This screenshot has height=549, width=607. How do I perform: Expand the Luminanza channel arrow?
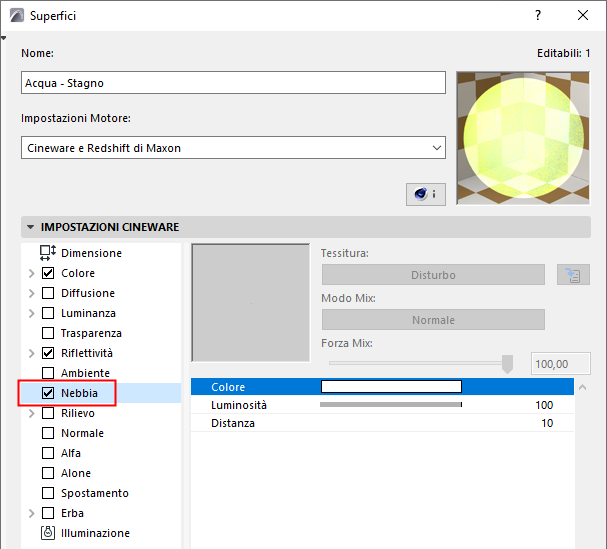coord(32,313)
